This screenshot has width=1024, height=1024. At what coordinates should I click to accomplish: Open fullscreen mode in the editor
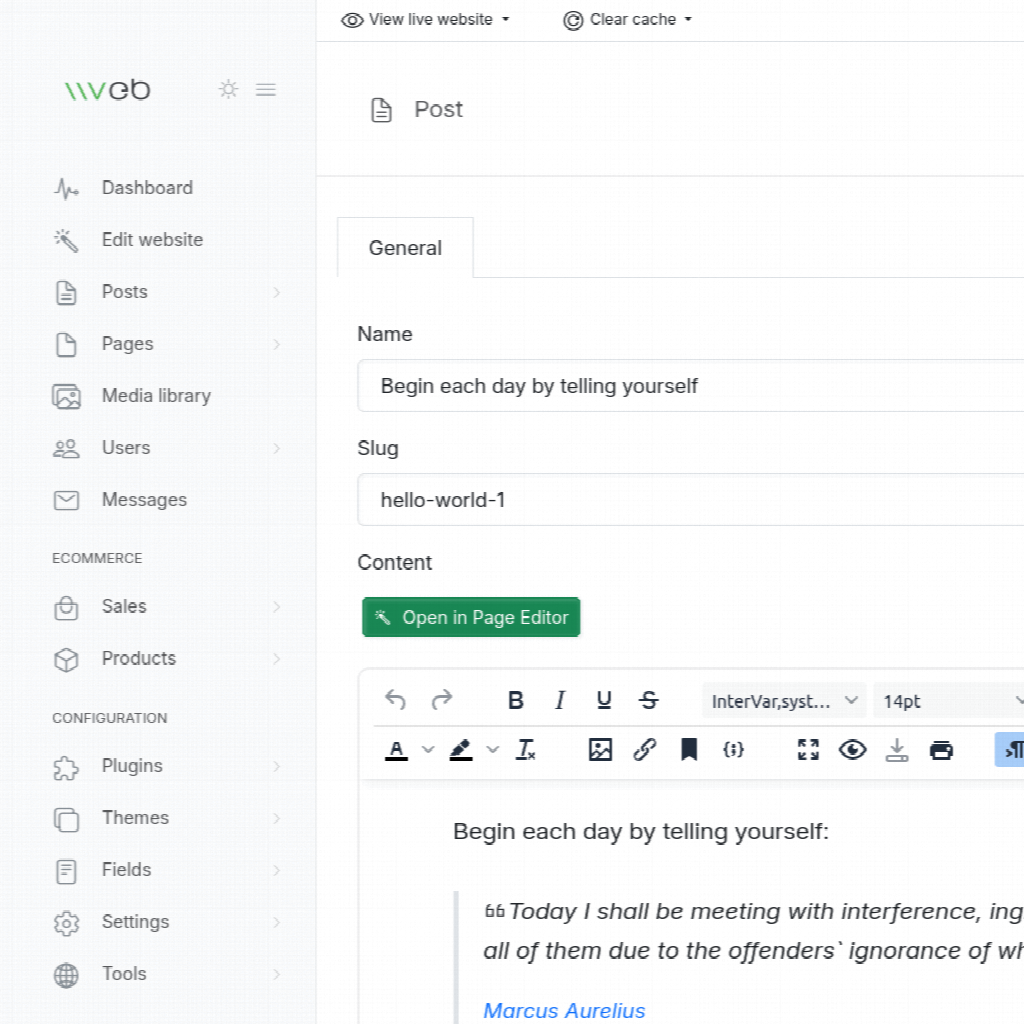[808, 750]
